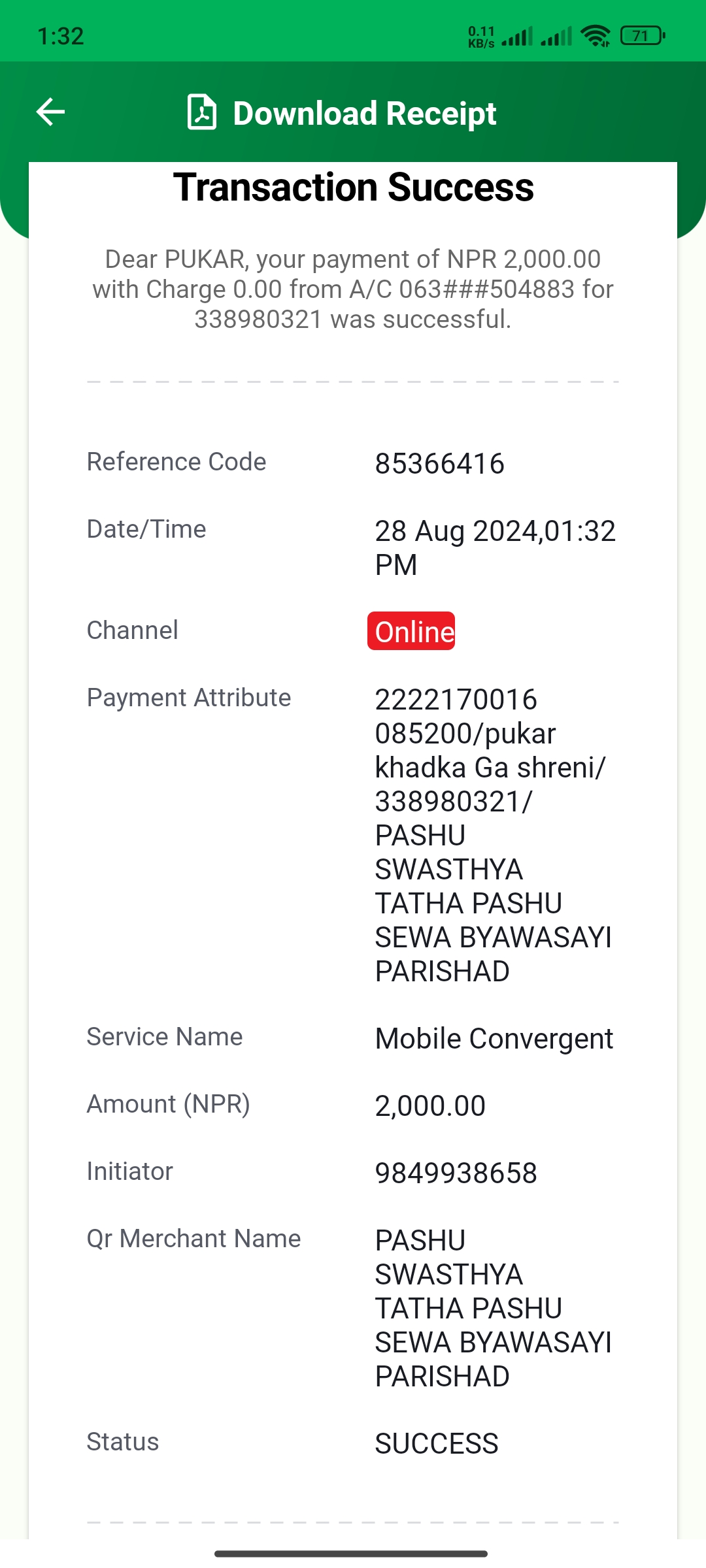This screenshot has height=1568, width=706.
Task: Select the red Online channel badge
Action: click(x=411, y=631)
